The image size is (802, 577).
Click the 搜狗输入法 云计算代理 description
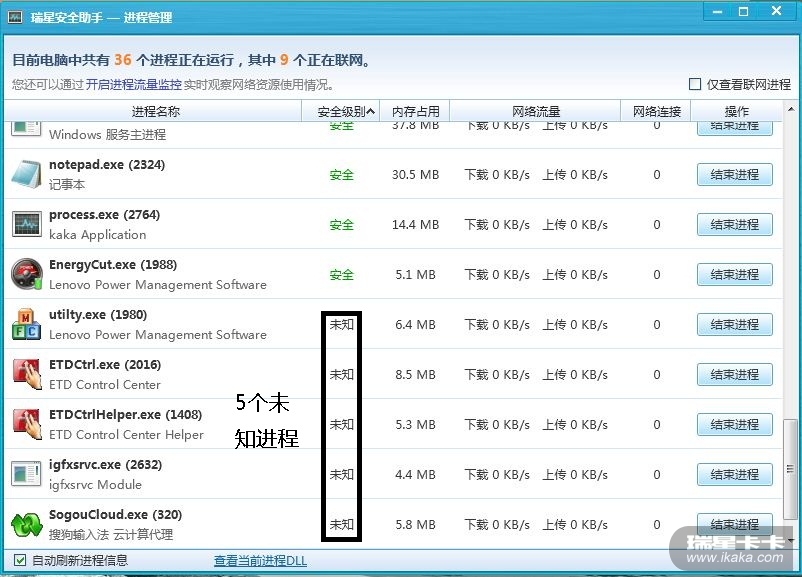pyautogui.click(x=111, y=535)
